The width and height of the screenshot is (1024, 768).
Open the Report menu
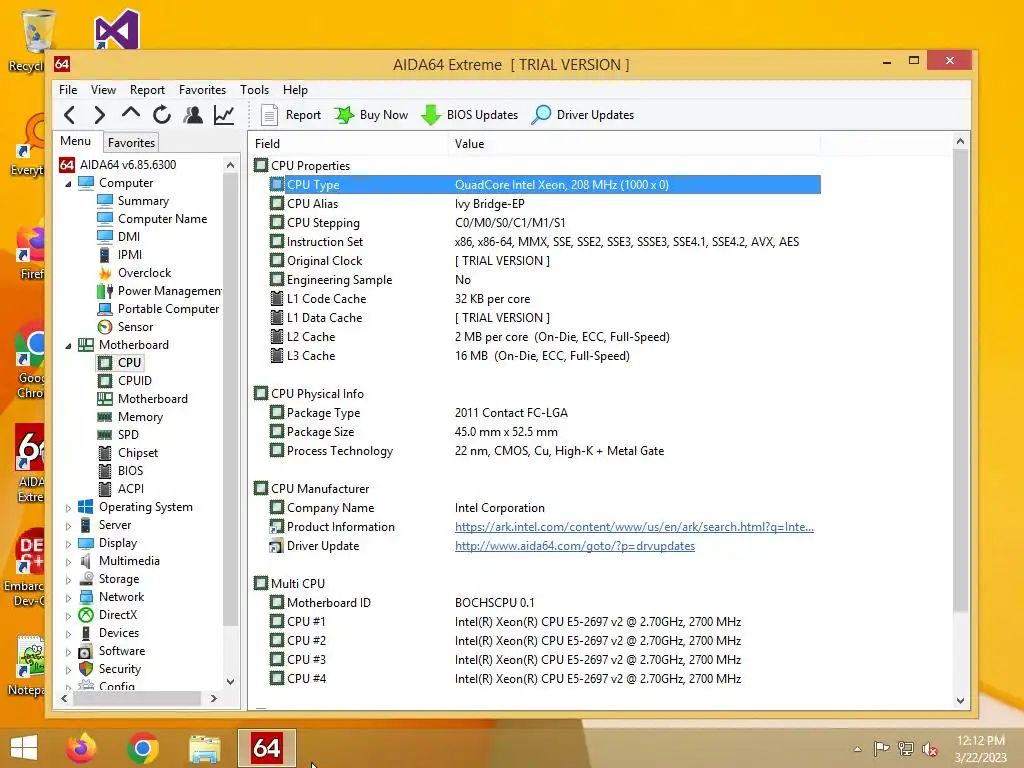coord(147,89)
